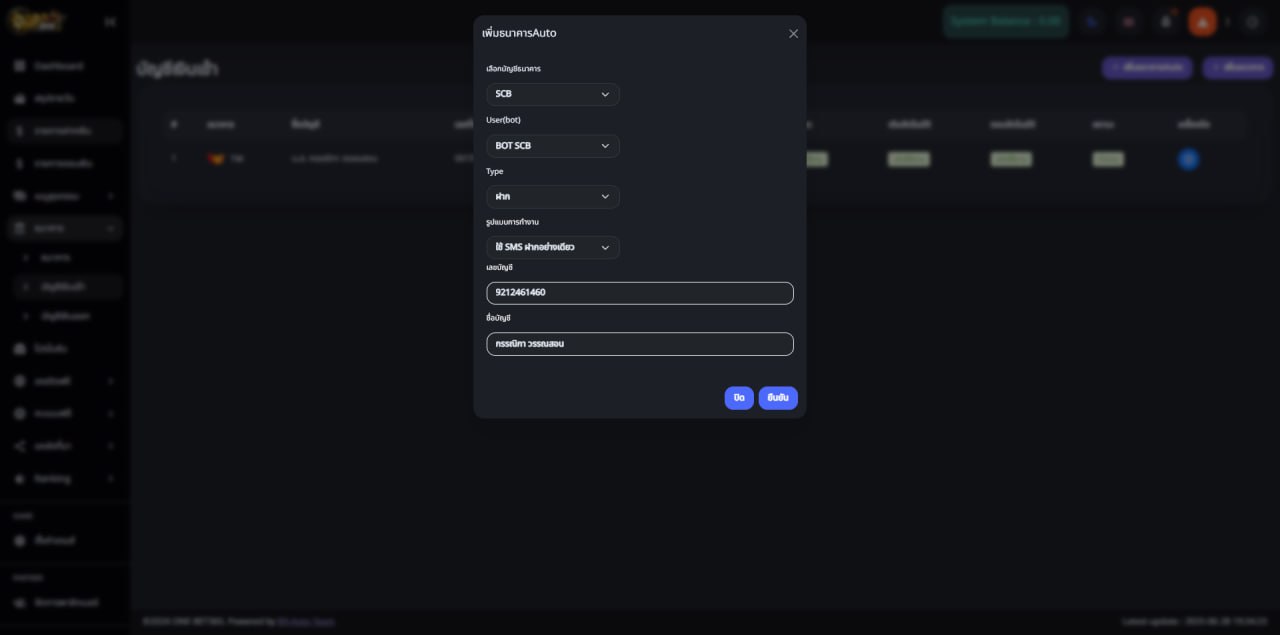Click the settings icon at far top right
This screenshot has width=1280, height=635.
click(1252, 21)
